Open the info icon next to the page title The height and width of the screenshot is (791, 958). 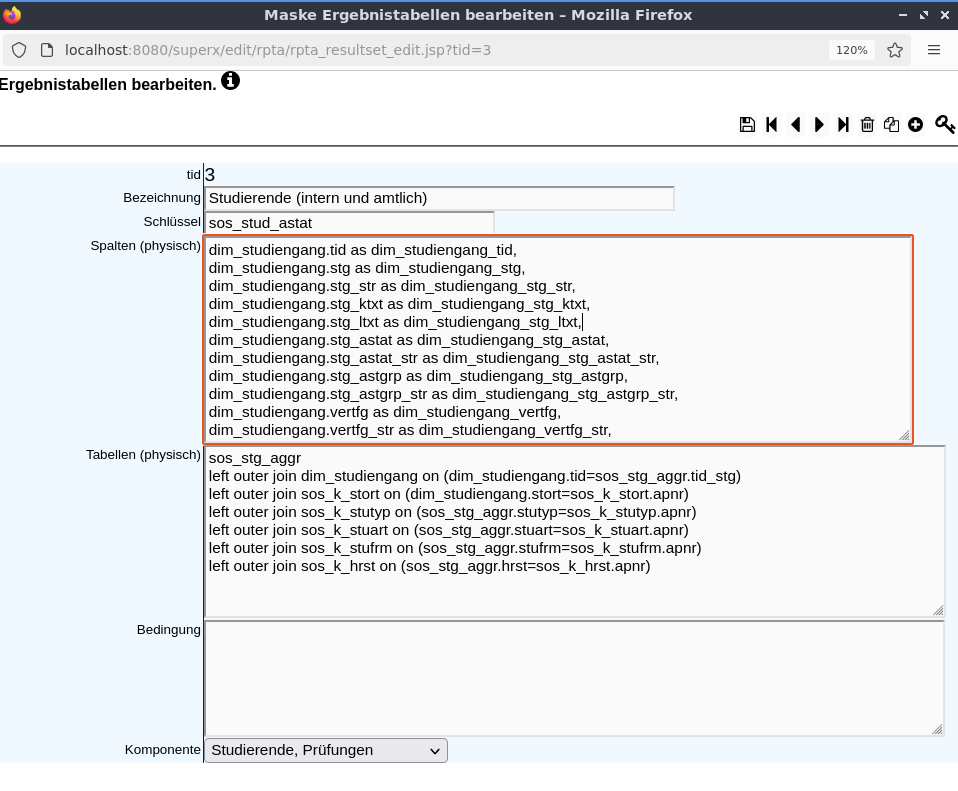pyautogui.click(x=230, y=80)
